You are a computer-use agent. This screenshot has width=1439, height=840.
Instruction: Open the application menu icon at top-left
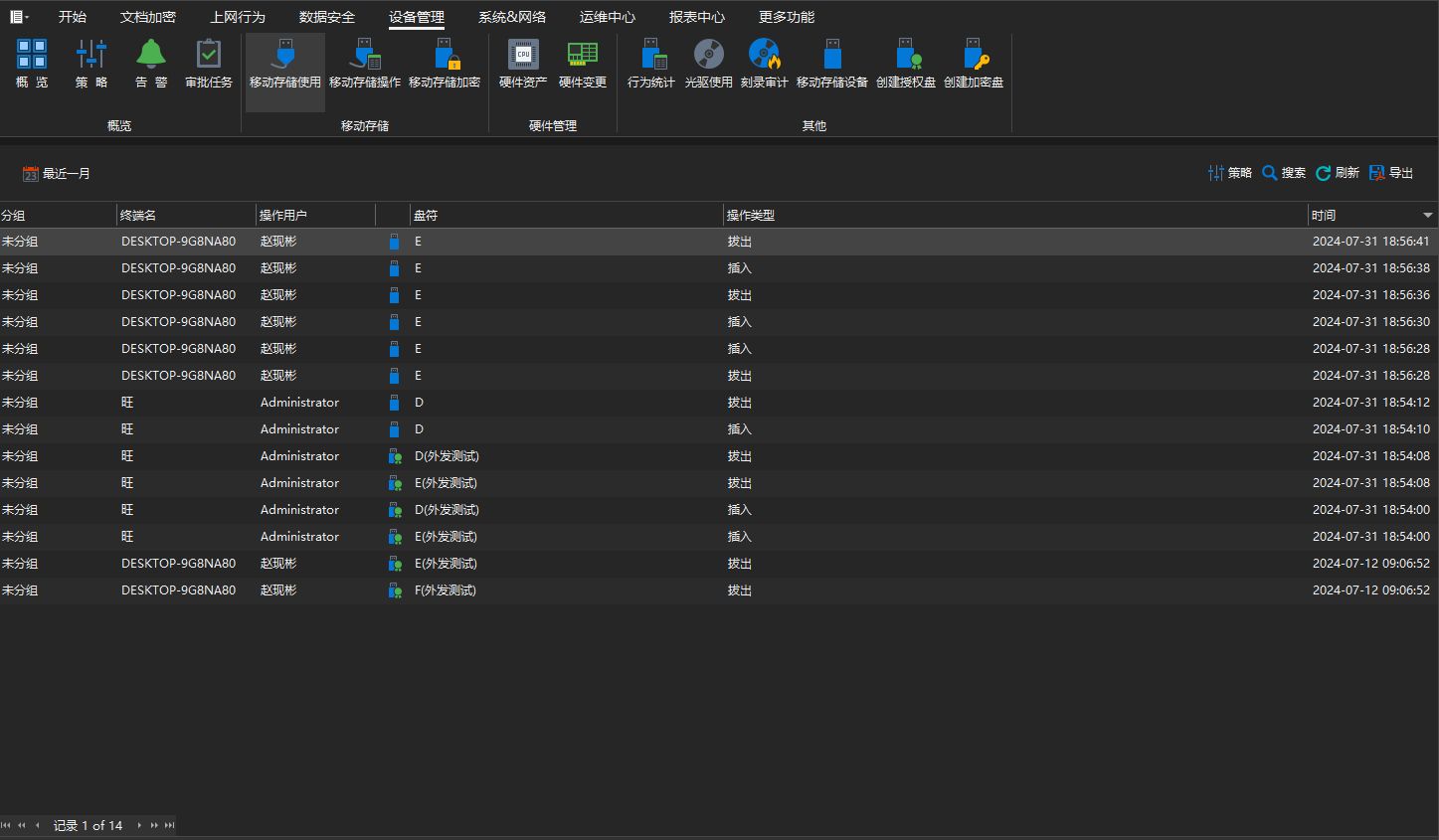pyautogui.click(x=19, y=17)
